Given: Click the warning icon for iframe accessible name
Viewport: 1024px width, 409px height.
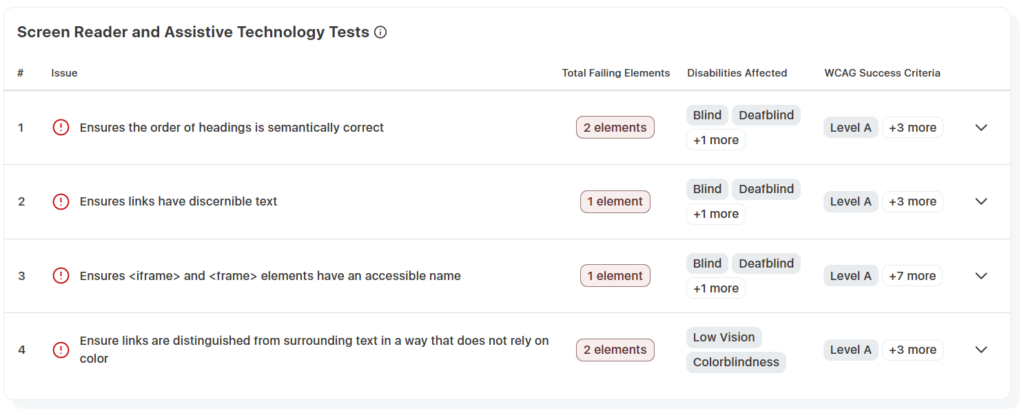Looking at the screenshot, I should [x=61, y=276].
